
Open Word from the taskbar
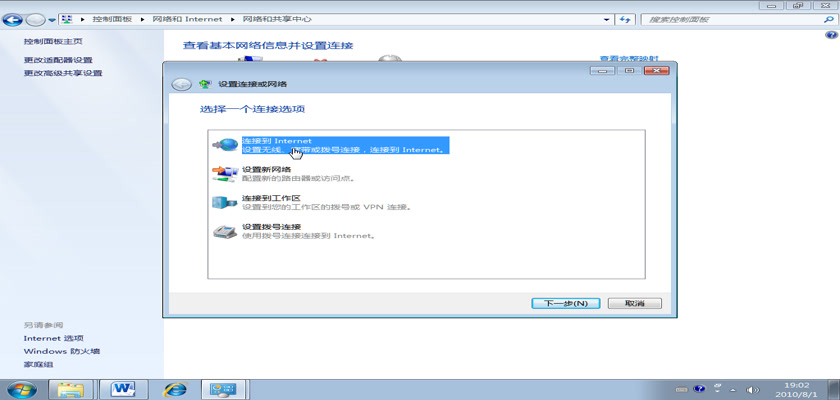click(124, 387)
